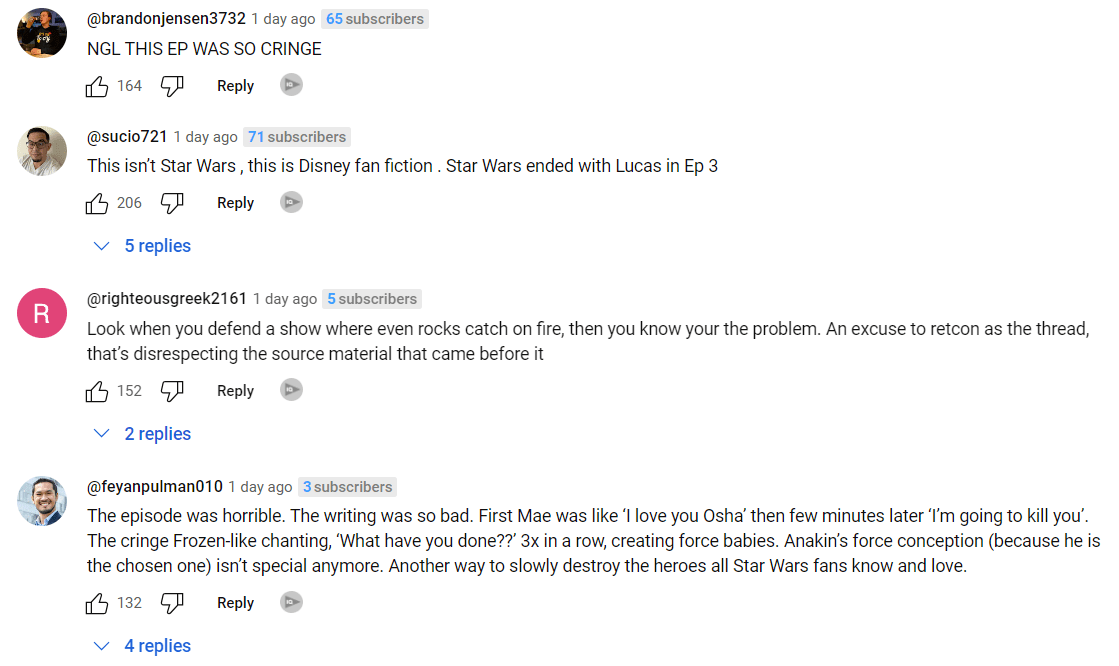The image size is (1119, 666).
Task: Dislike @righteousgreek2161's comment
Action: (172, 392)
